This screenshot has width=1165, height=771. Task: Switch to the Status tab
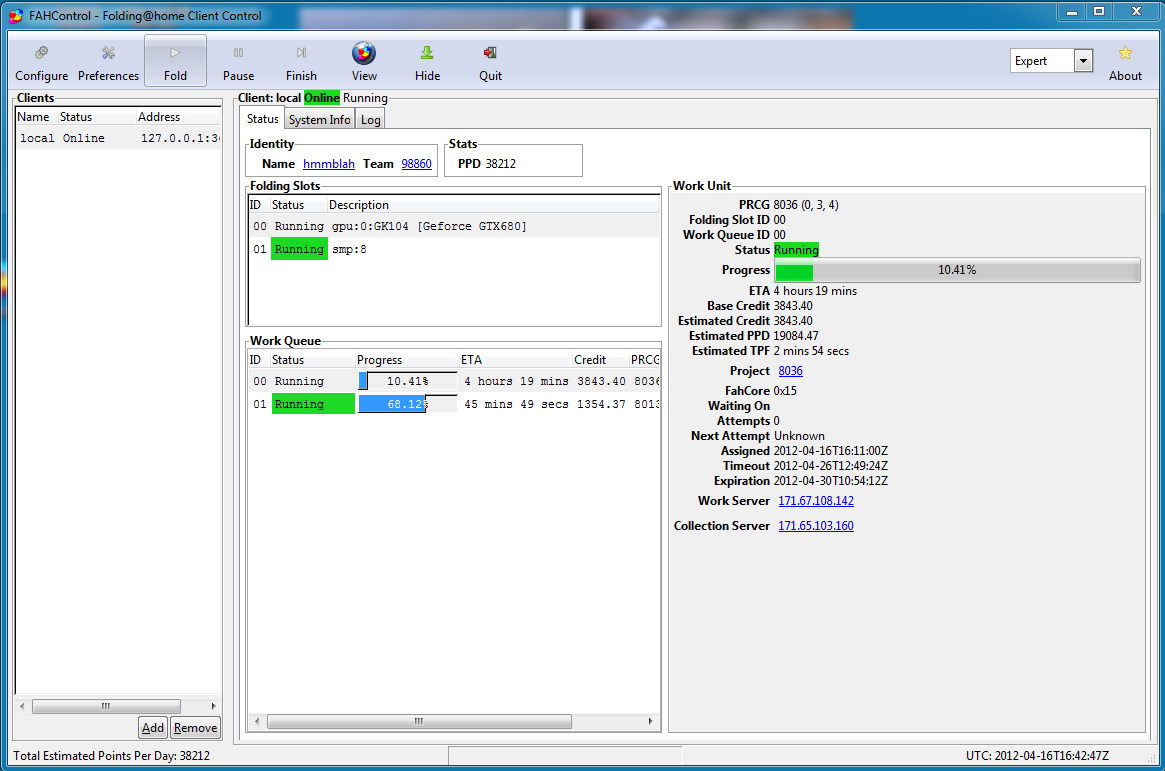tap(262, 119)
